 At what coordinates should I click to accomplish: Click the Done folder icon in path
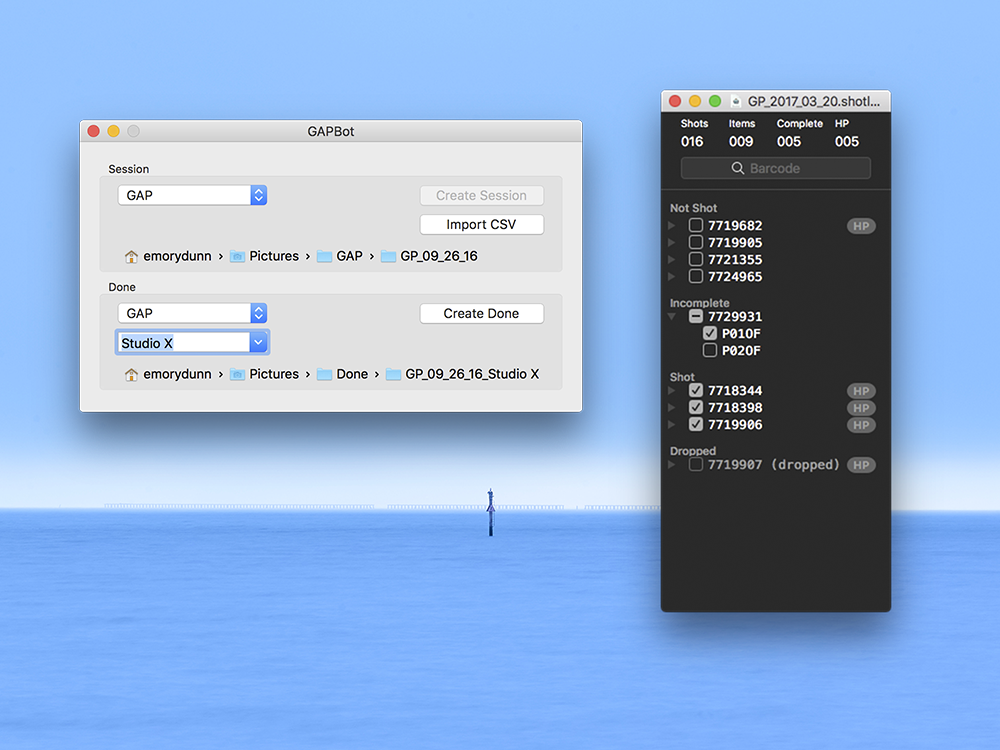click(x=324, y=375)
